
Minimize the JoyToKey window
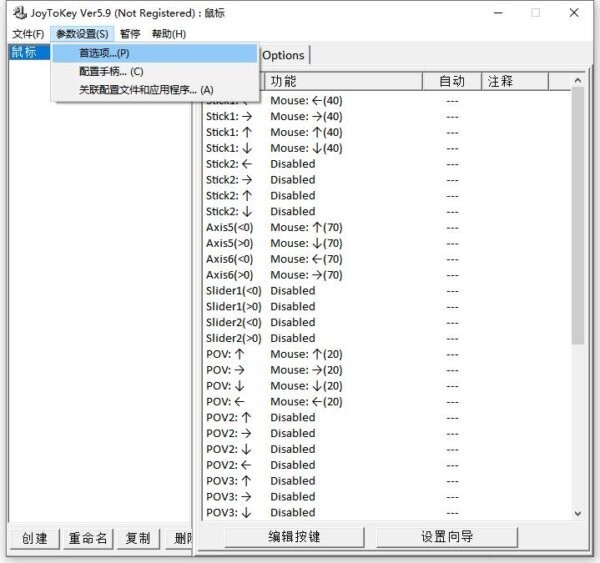pyautogui.click(x=498, y=13)
